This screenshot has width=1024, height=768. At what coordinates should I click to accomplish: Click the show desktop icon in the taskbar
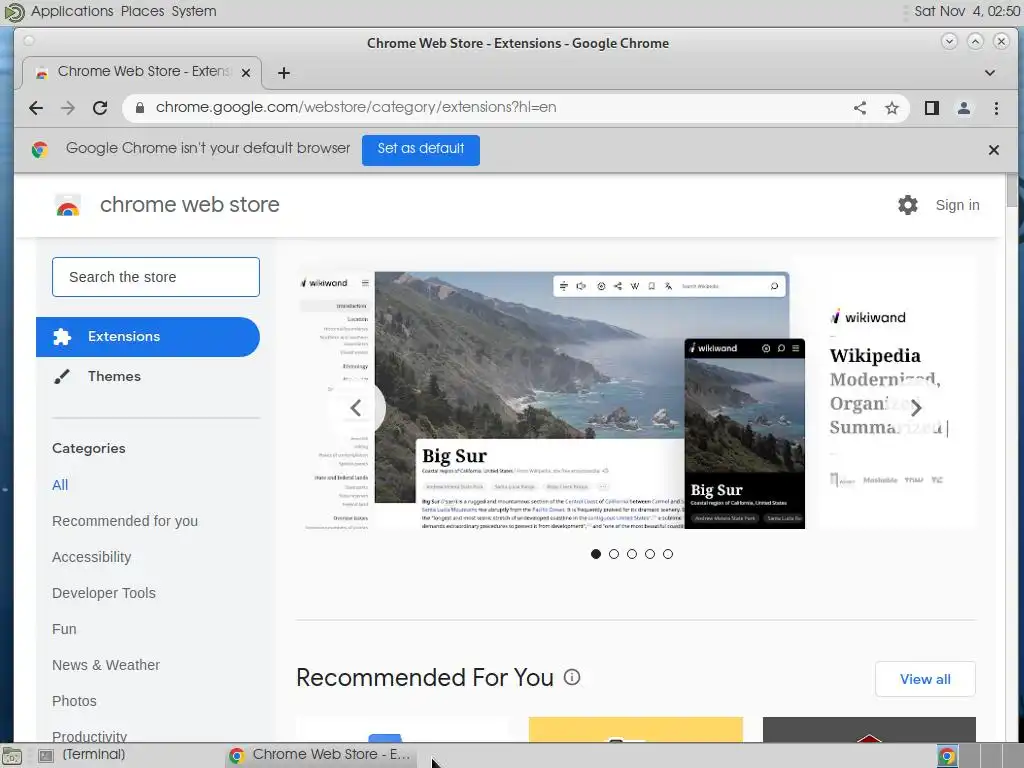pos(12,756)
